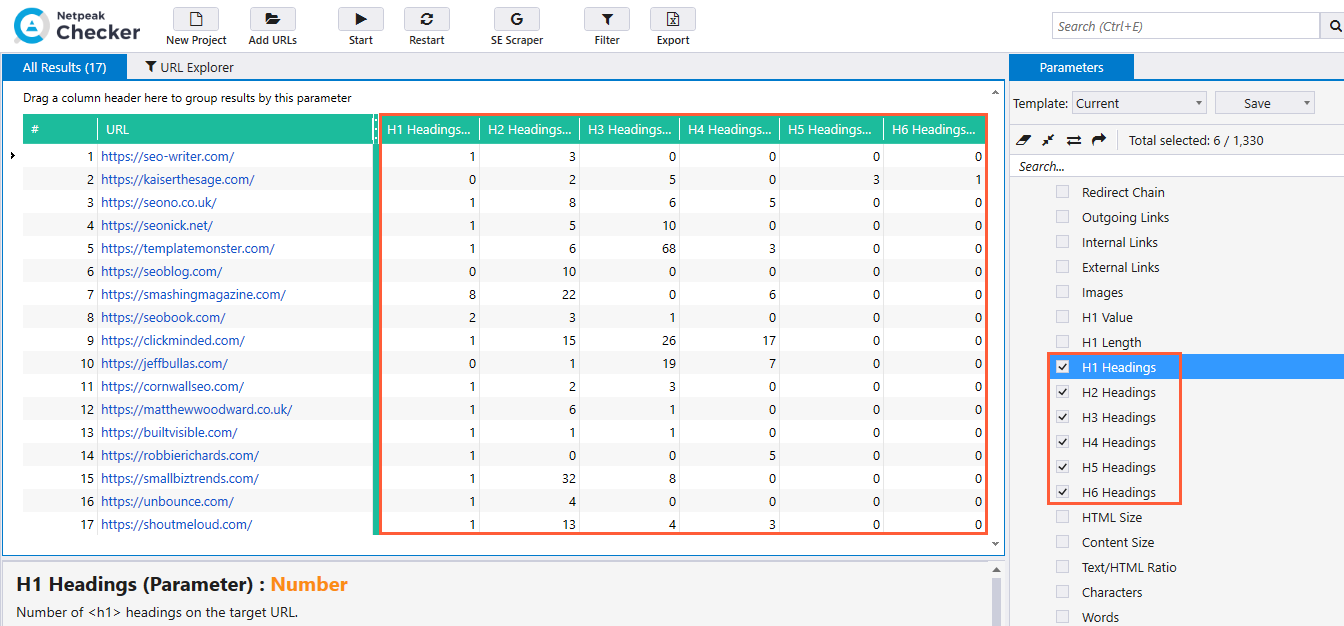Untick the H4 Headings checkbox

click(x=1062, y=442)
